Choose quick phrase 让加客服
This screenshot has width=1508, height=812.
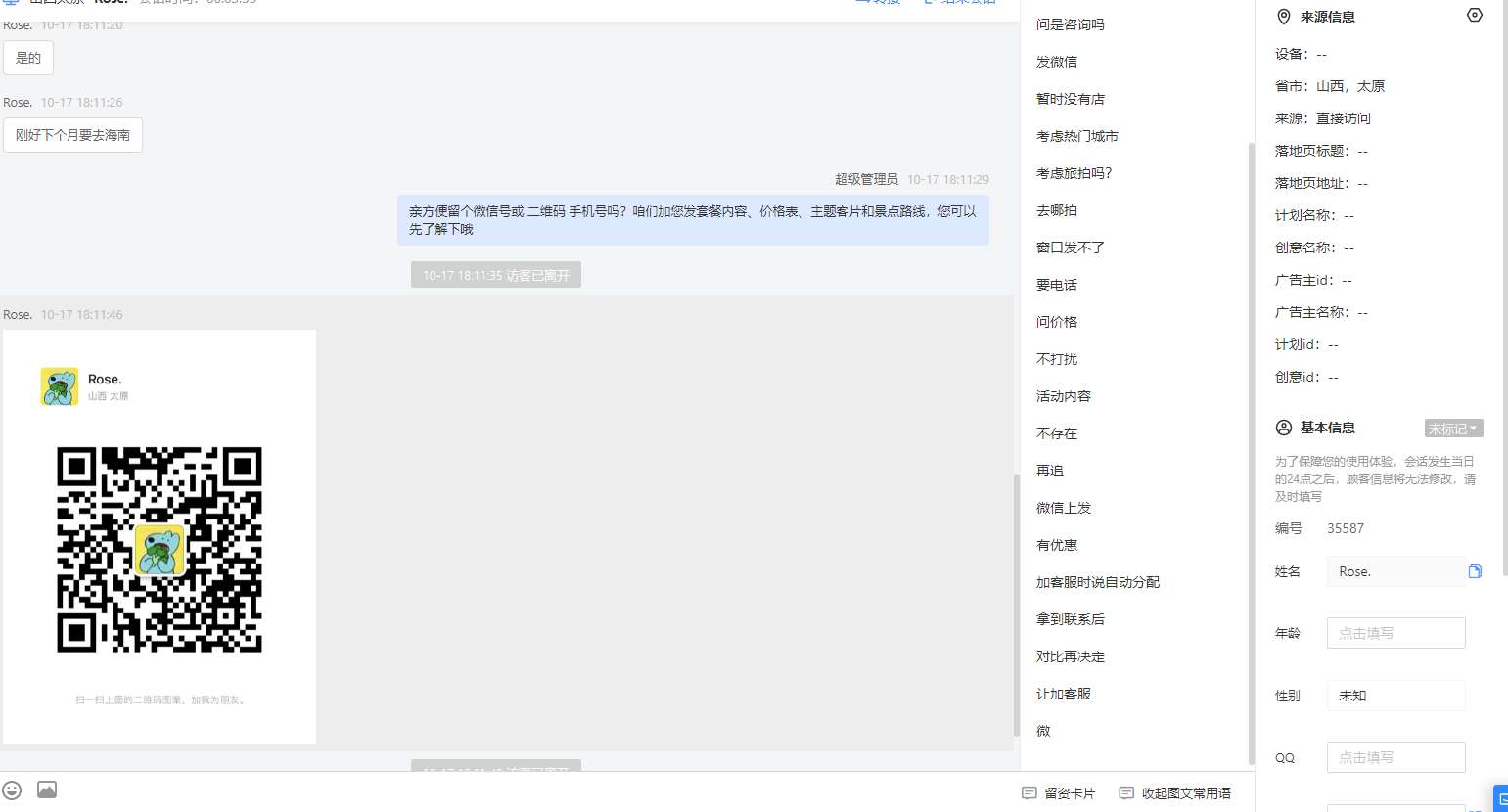(1064, 694)
